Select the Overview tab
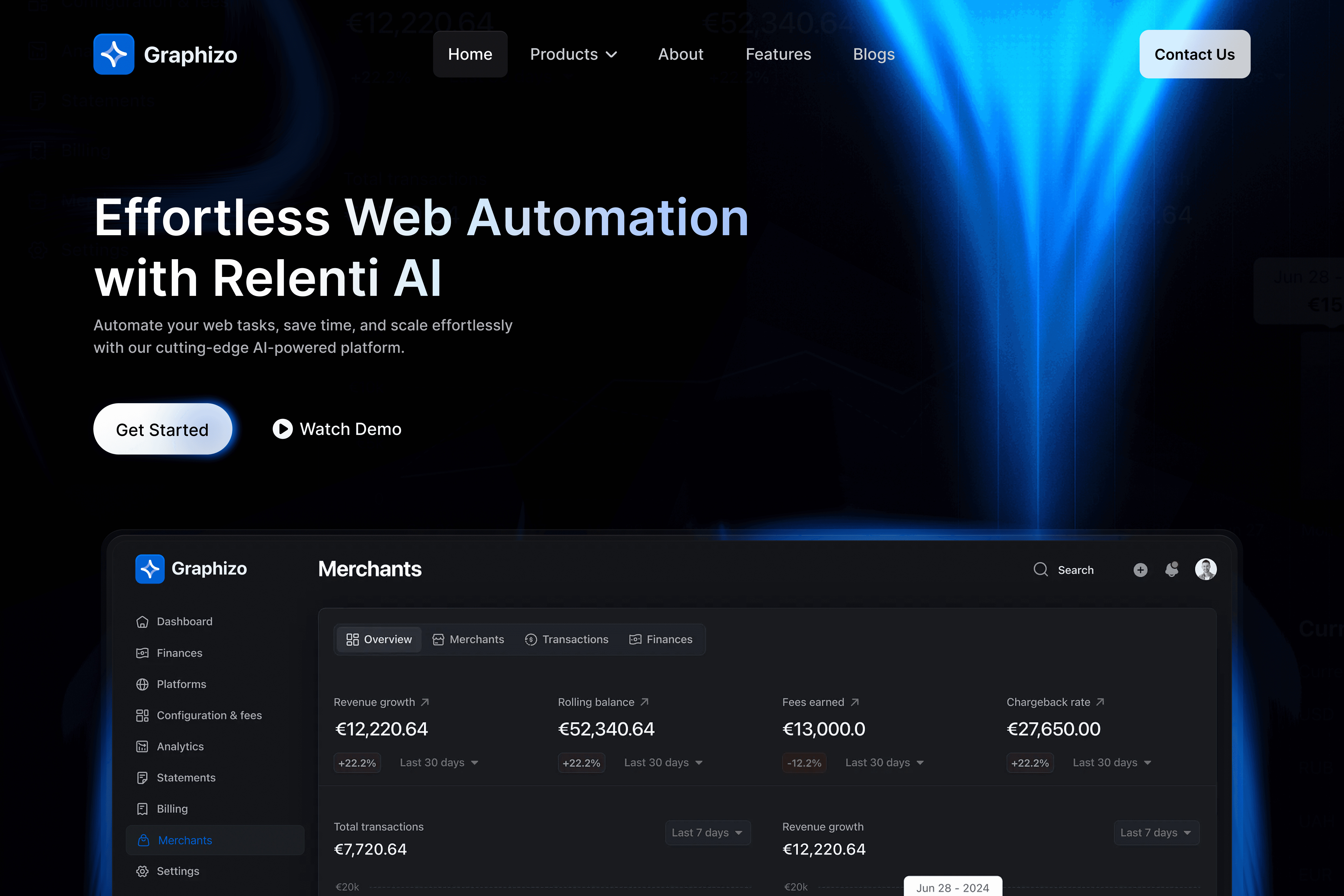The image size is (1344, 896). 379,639
